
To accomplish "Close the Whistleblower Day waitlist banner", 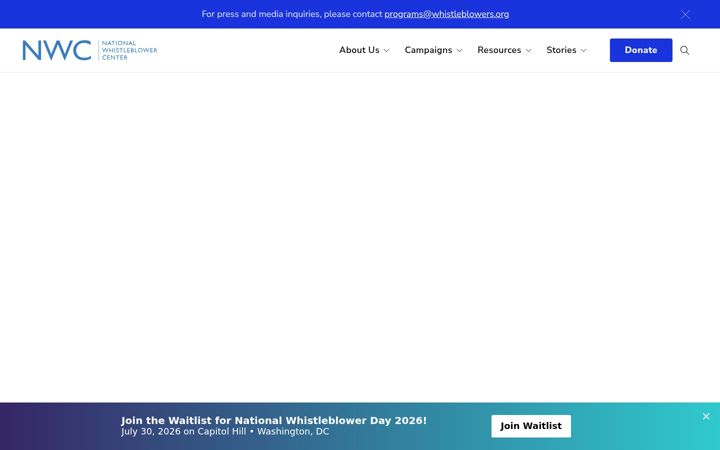I will (706, 416).
